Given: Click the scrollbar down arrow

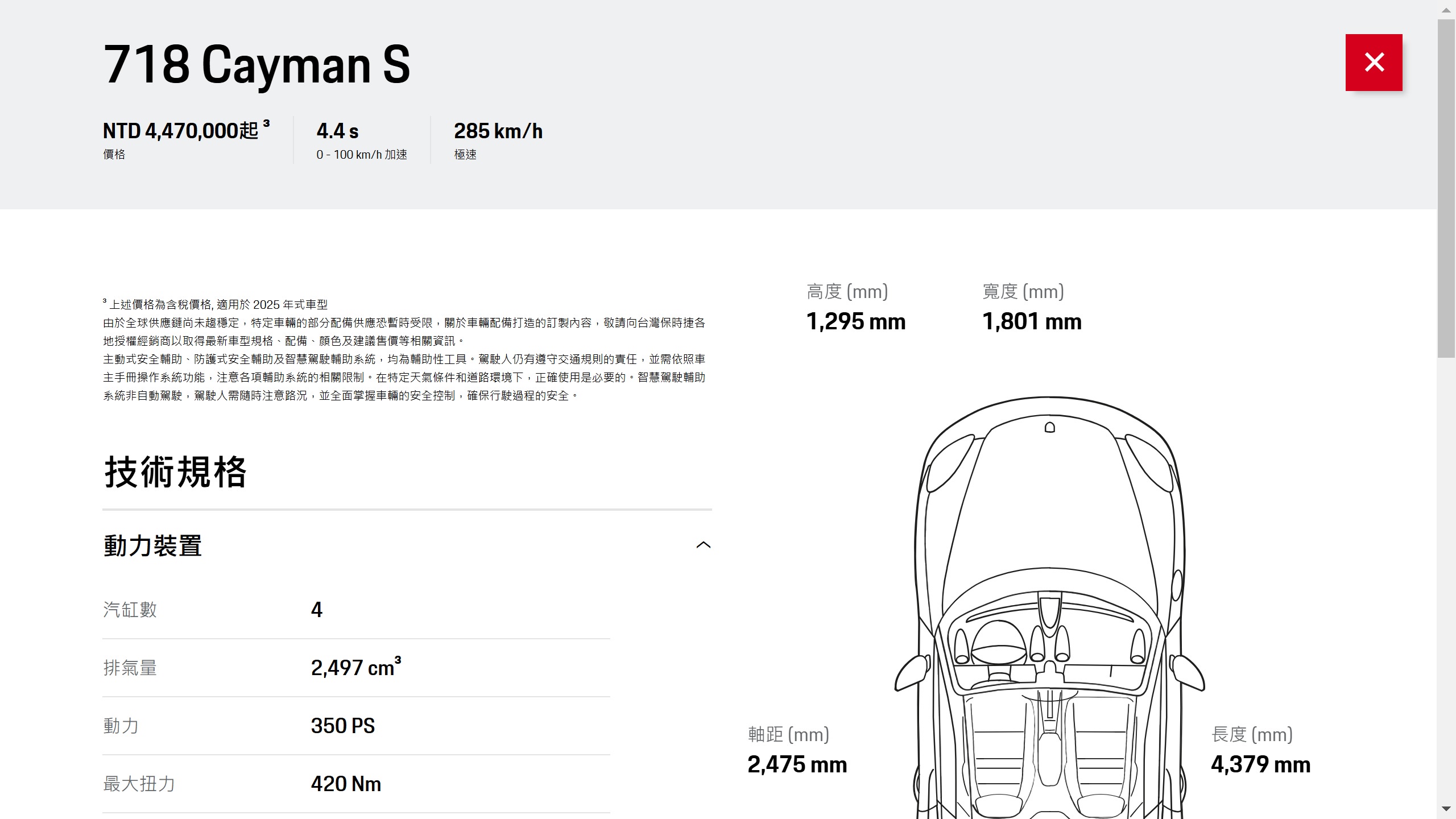Looking at the screenshot, I should [x=1446, y=809].
